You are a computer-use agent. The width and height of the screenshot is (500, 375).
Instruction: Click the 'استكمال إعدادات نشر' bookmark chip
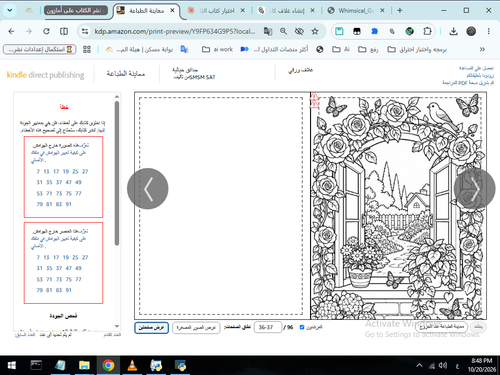(x=40, y=49)
